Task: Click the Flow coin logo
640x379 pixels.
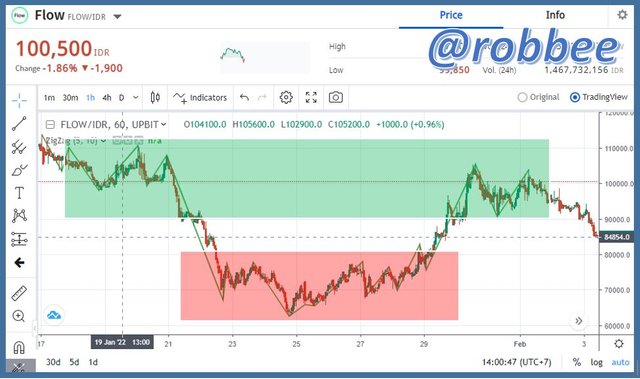Action: point(19,16)
